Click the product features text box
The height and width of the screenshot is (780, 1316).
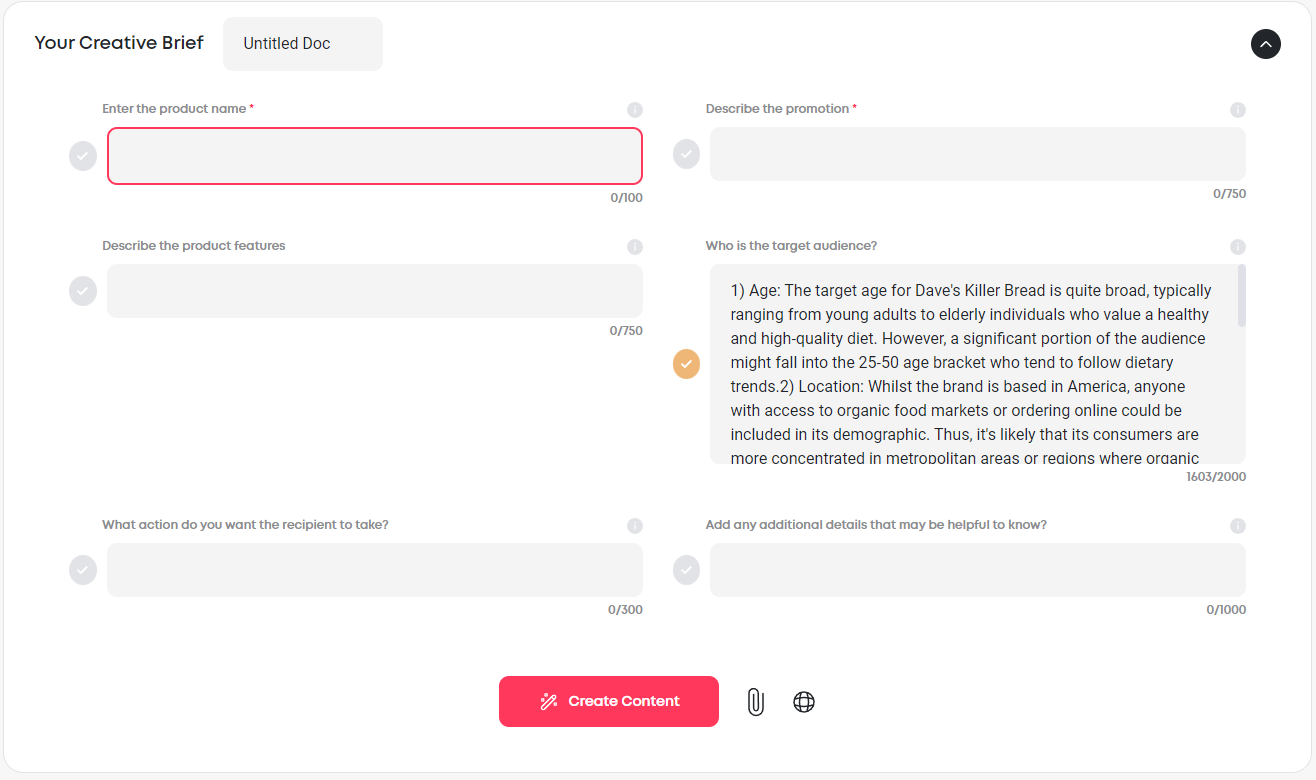coord(375,291)
